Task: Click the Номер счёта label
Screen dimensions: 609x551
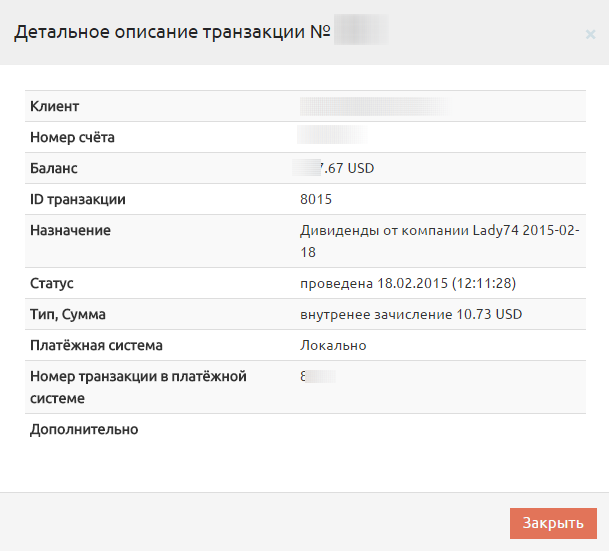Action: point(72,137)
